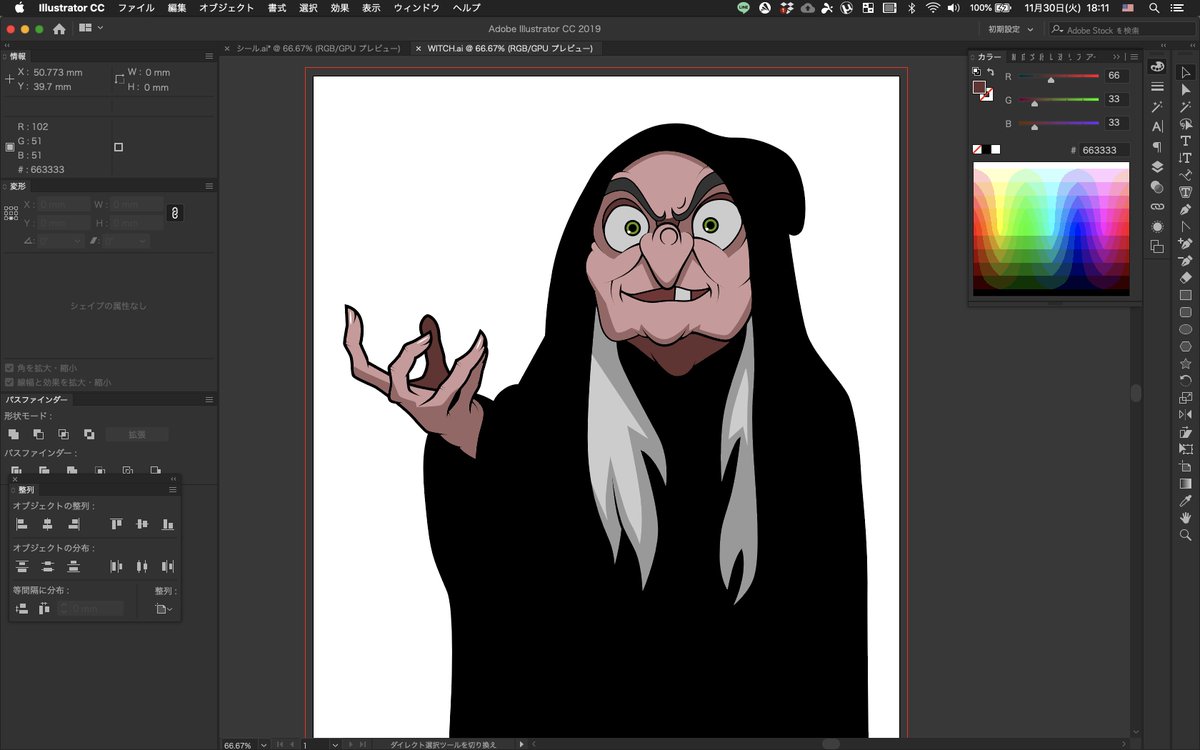Click the Intersect shape mode icon
Screen dimensions: 1200x750
tap(63, 434)
